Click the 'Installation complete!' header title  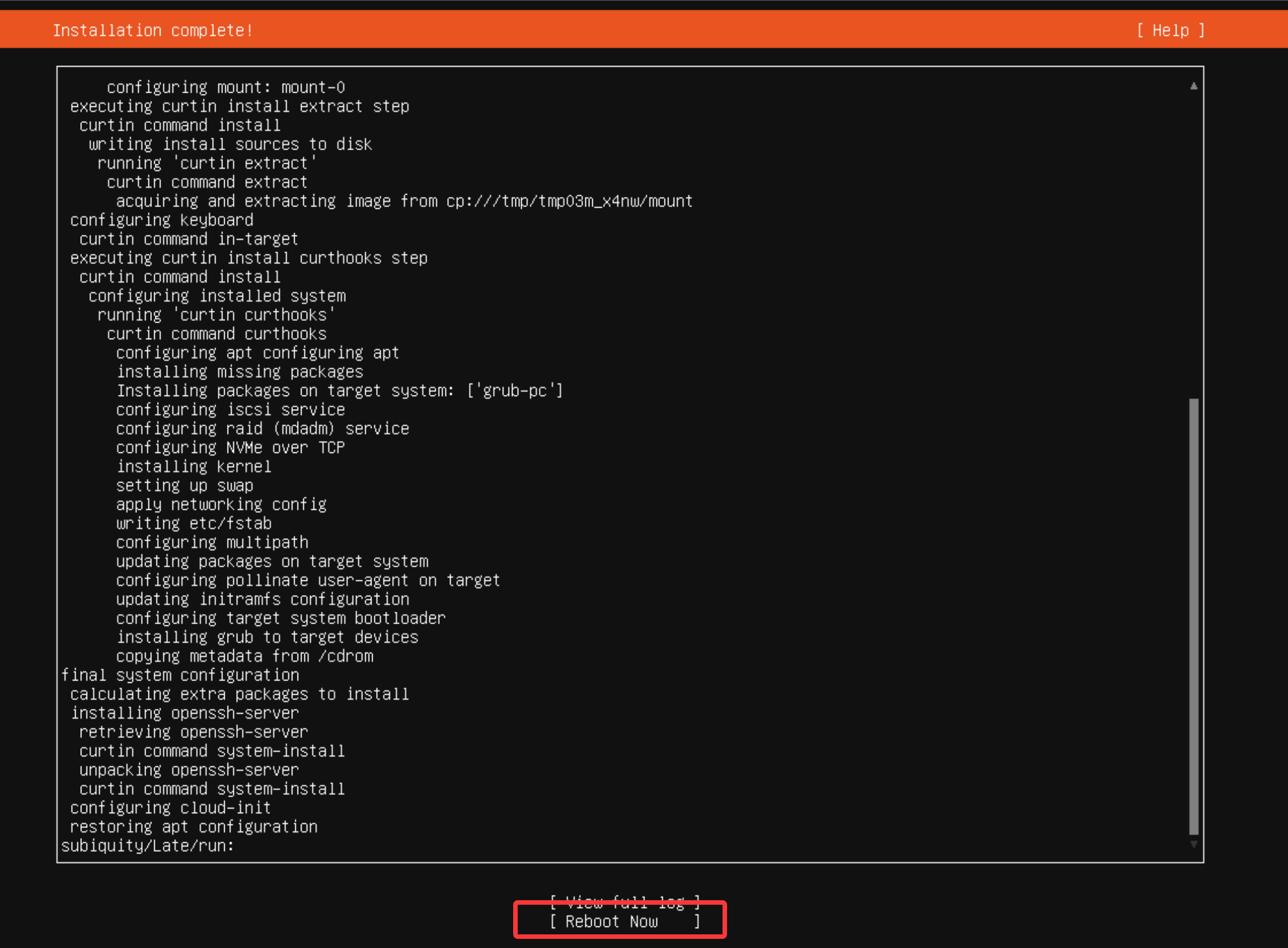pyautogui.click(x=152, y=30)
